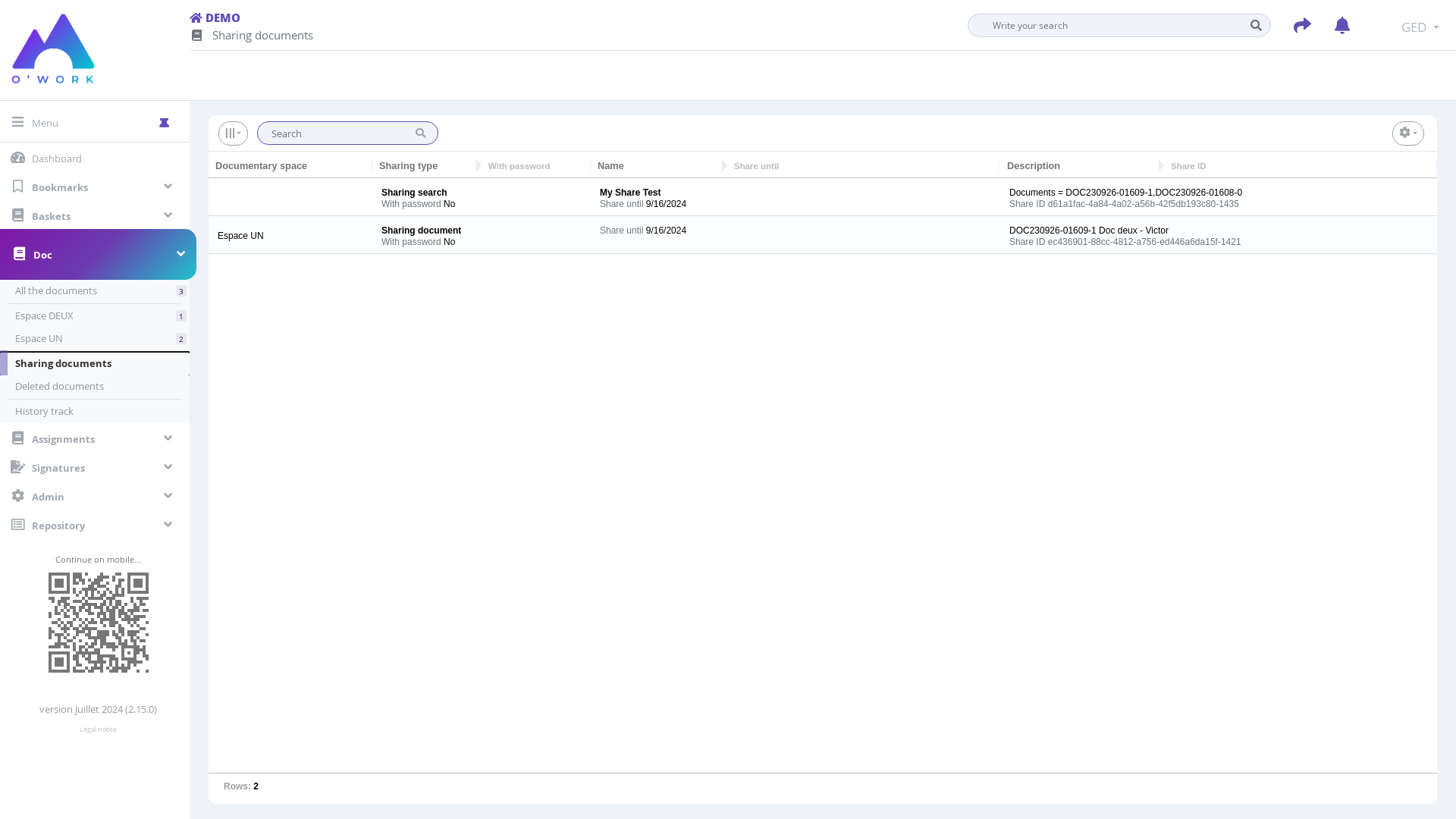Open the GED user dropdown
The image size is (1456, 819).
pos(1420,27)
